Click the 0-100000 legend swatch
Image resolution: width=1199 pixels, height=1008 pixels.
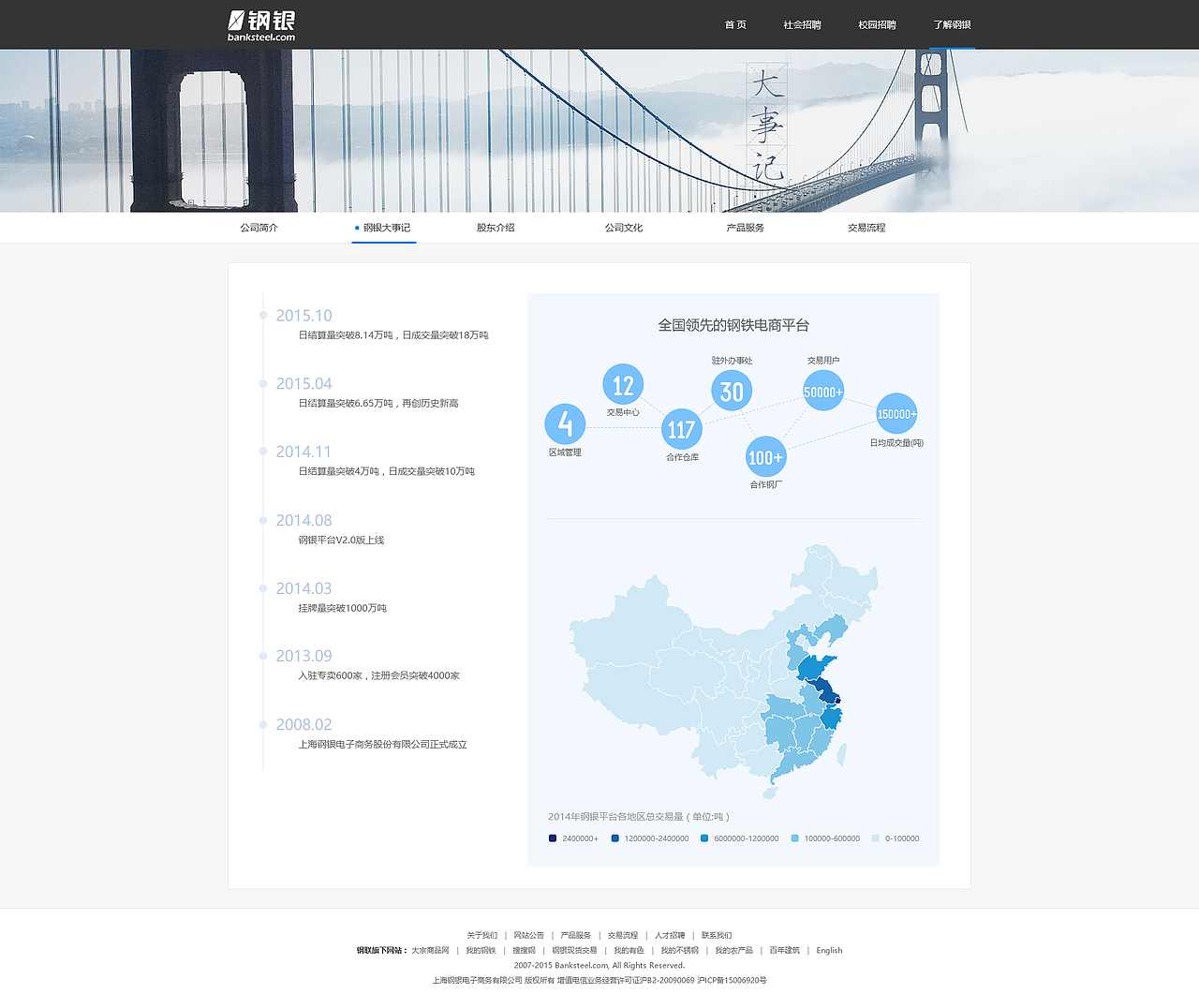[x=876, y=838]
